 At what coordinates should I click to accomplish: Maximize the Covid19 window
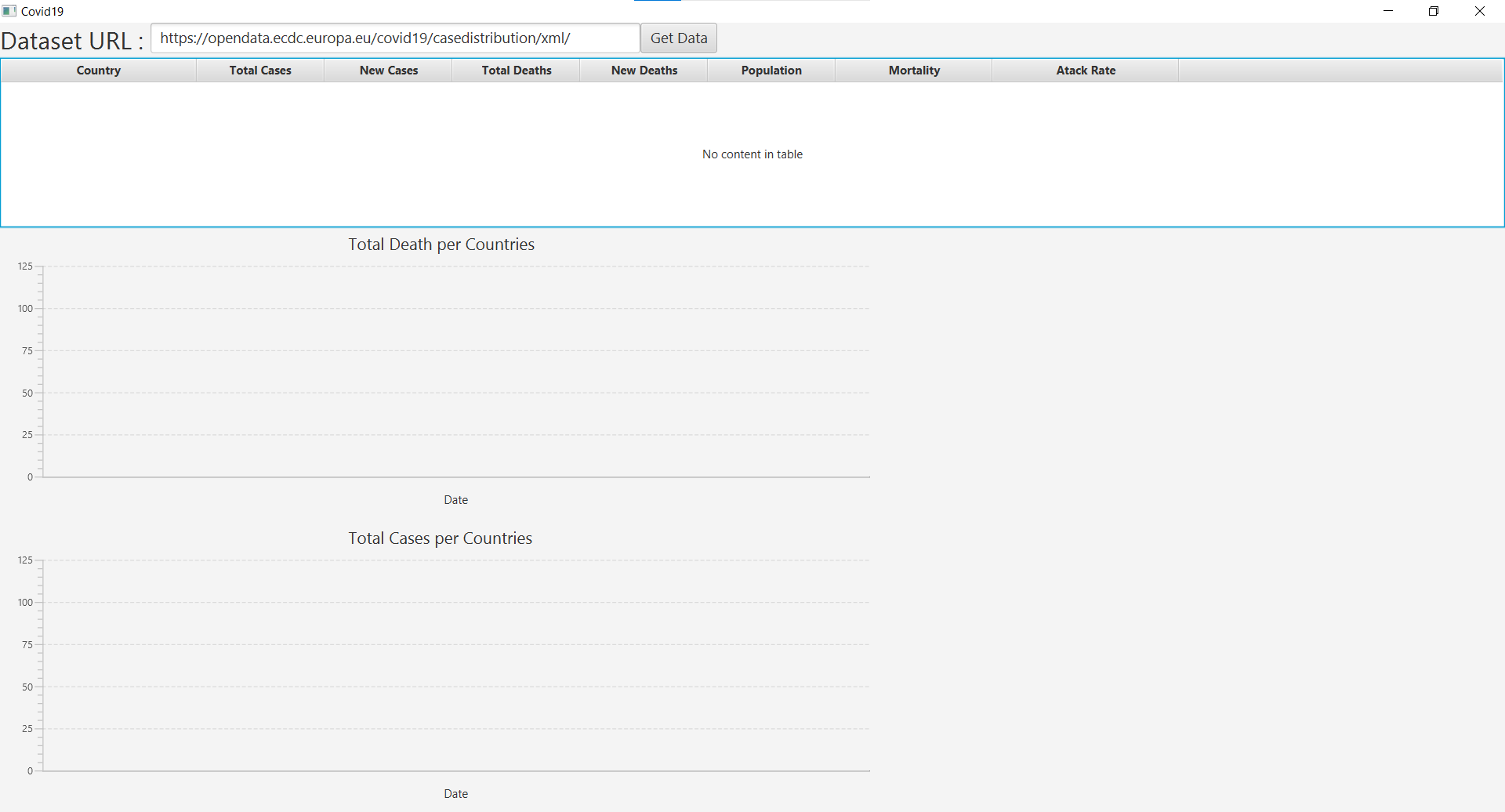[1434, 11]
